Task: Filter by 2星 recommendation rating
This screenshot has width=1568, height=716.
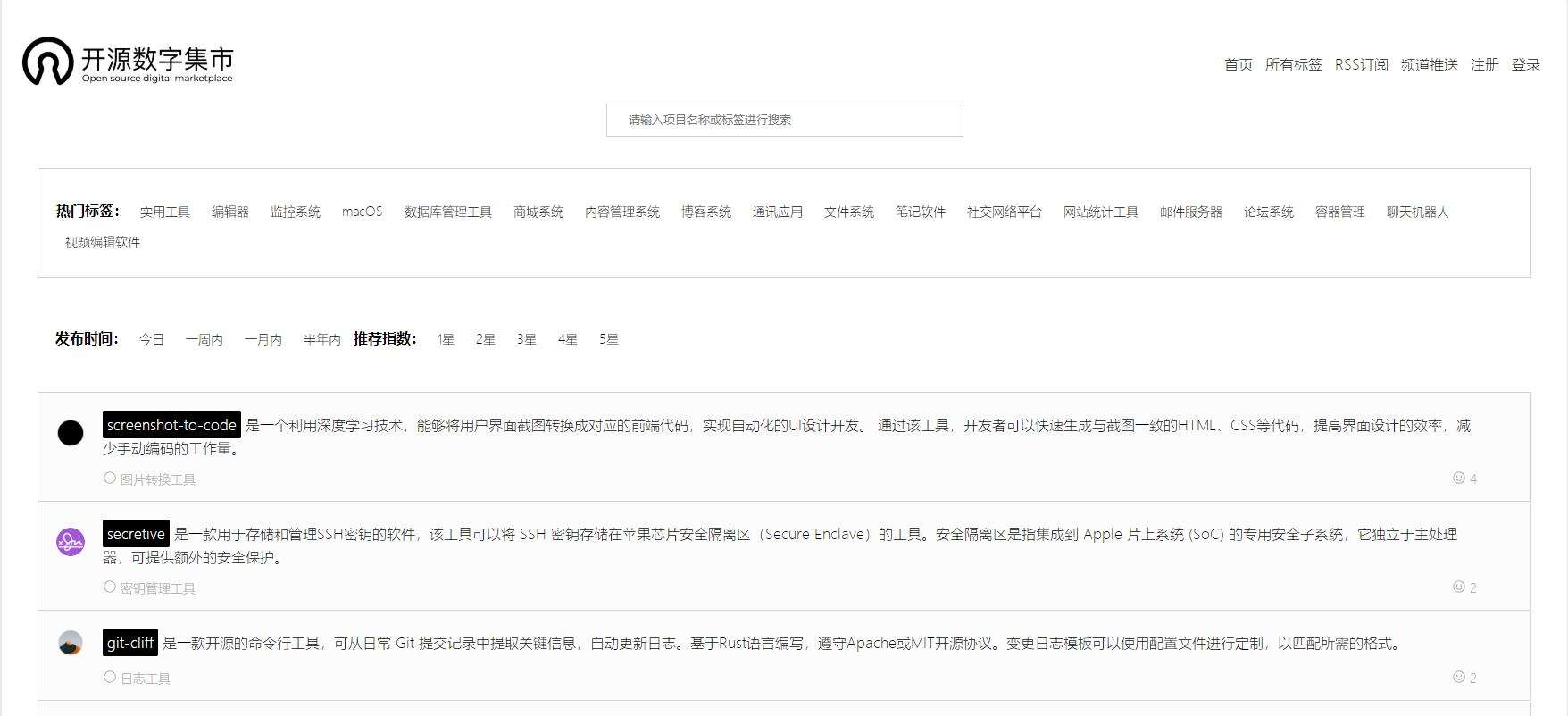Action: 486,339
